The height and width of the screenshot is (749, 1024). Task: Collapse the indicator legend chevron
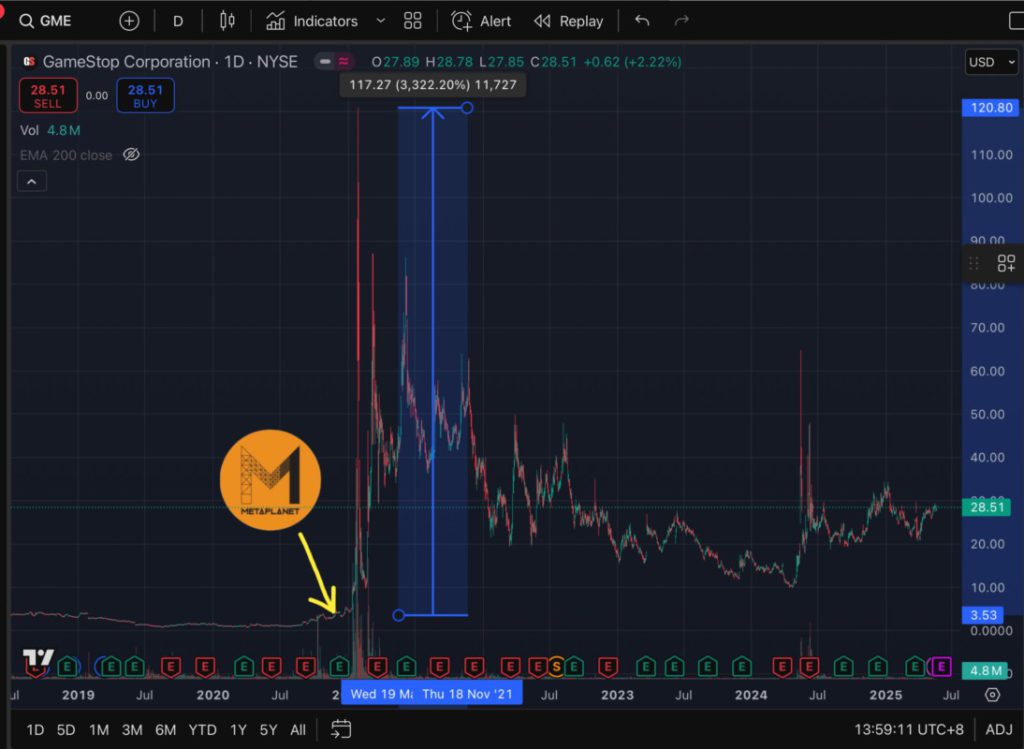30,181
